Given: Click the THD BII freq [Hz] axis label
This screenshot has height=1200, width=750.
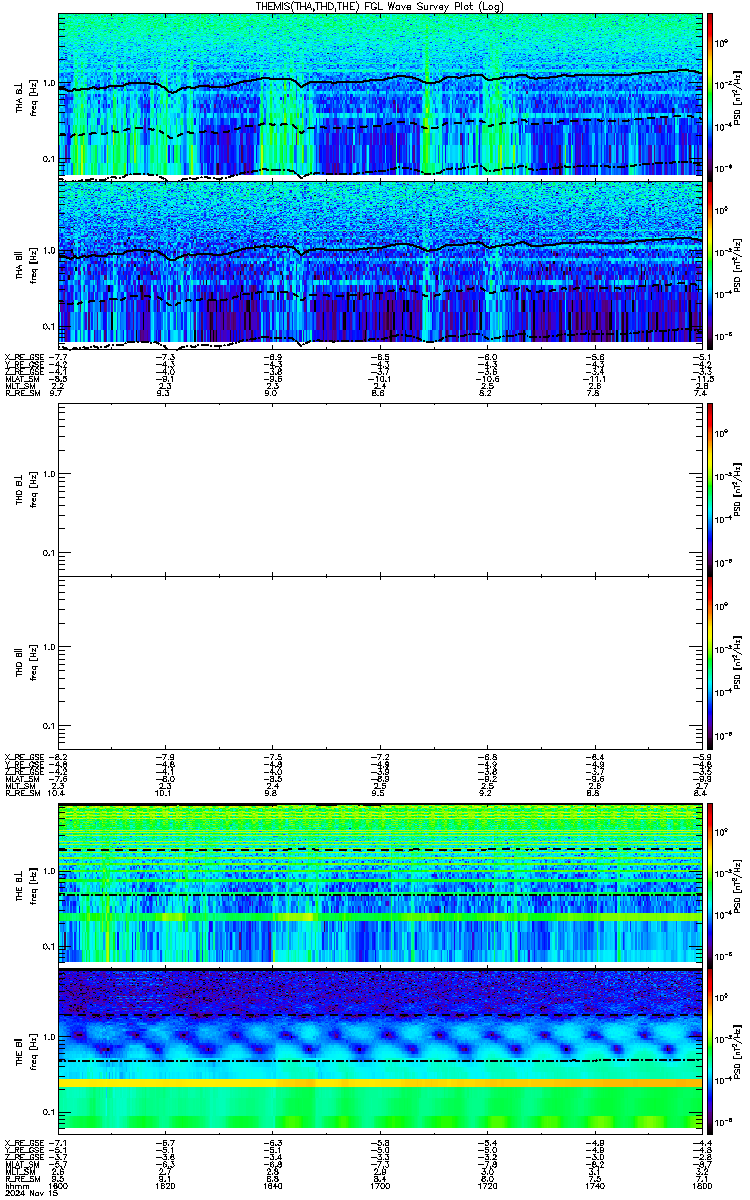Looking at the screenshot, I should click(34, 662).
